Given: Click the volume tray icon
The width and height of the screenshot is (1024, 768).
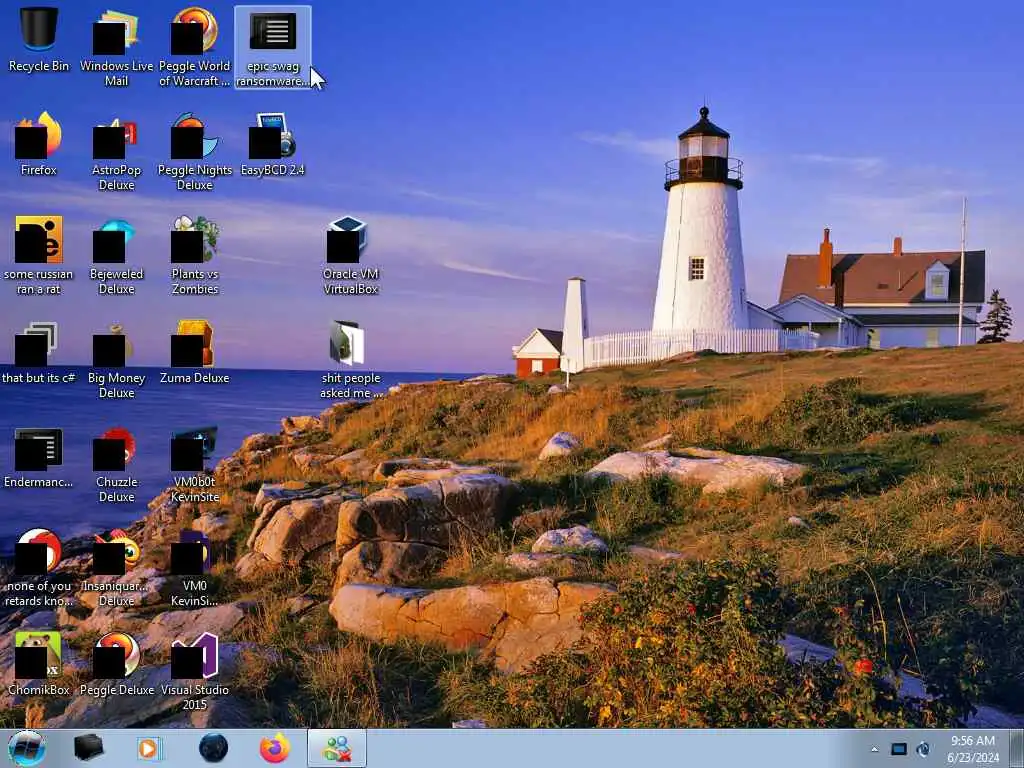Looking at the screenshot, I should [923, 749].
